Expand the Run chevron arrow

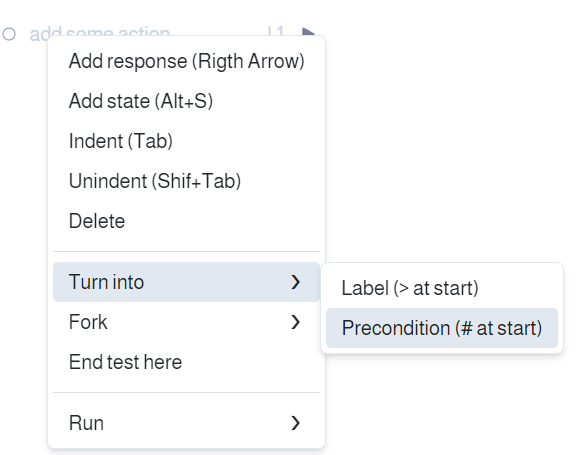point(295,423)
